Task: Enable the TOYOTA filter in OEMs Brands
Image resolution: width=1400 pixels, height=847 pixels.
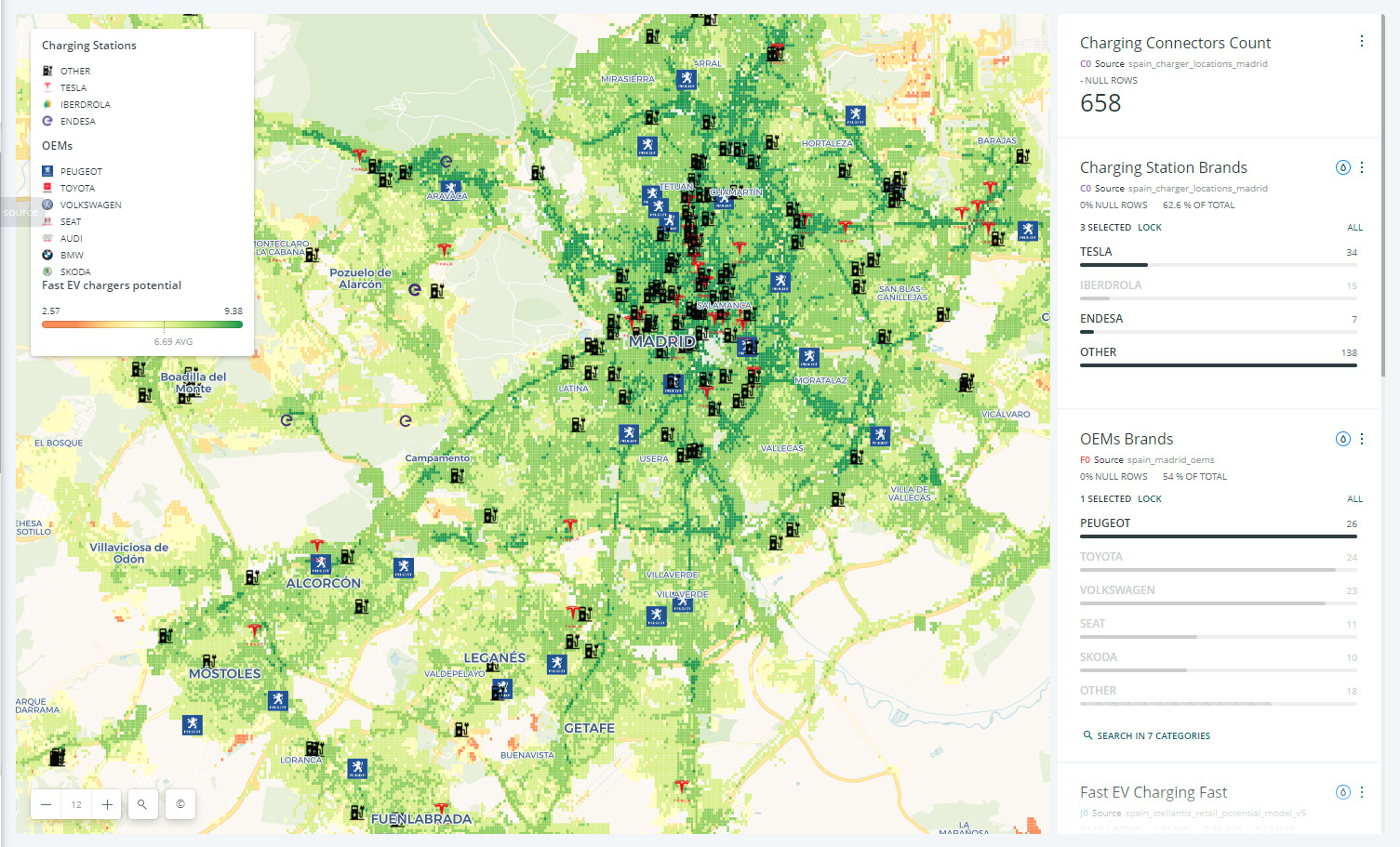Action: point(1101,556)
